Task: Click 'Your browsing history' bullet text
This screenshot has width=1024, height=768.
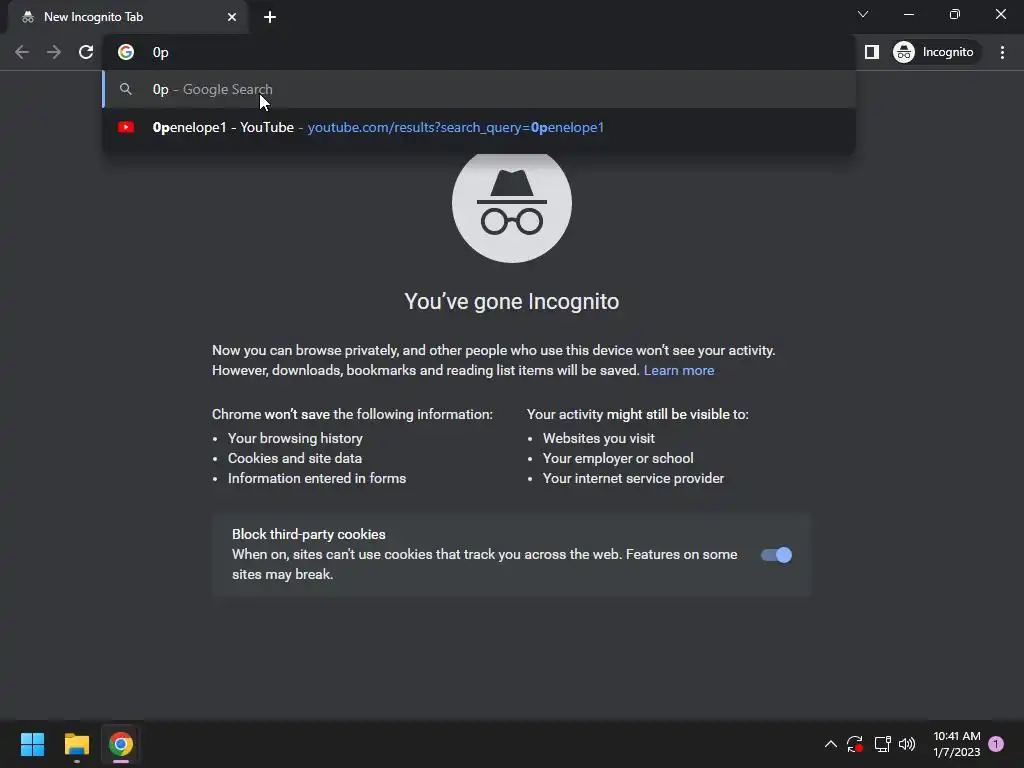Action: (x=295, y=438)
